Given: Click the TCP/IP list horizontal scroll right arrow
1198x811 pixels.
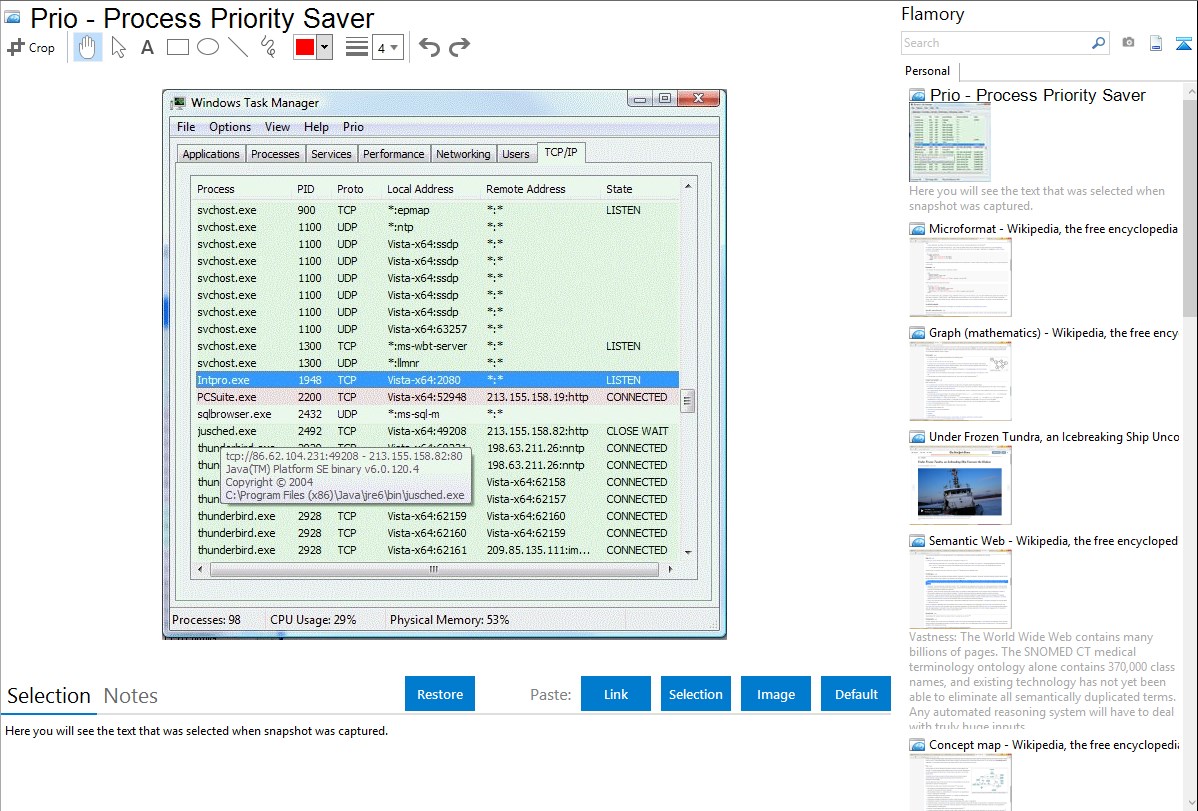Looking at the screenshot, I should (x=670, y=569).
